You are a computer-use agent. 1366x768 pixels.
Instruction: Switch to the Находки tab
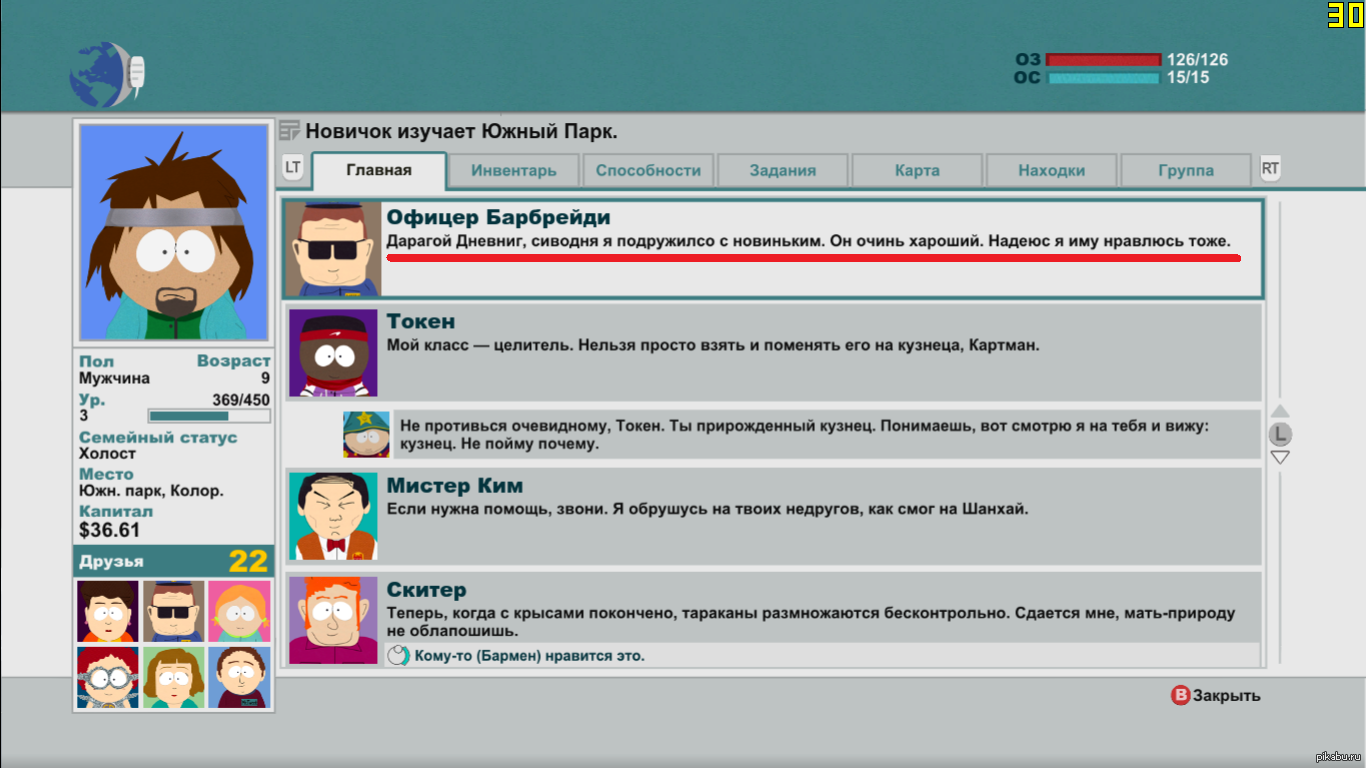pyautogui.click(x=1052, y=170)
